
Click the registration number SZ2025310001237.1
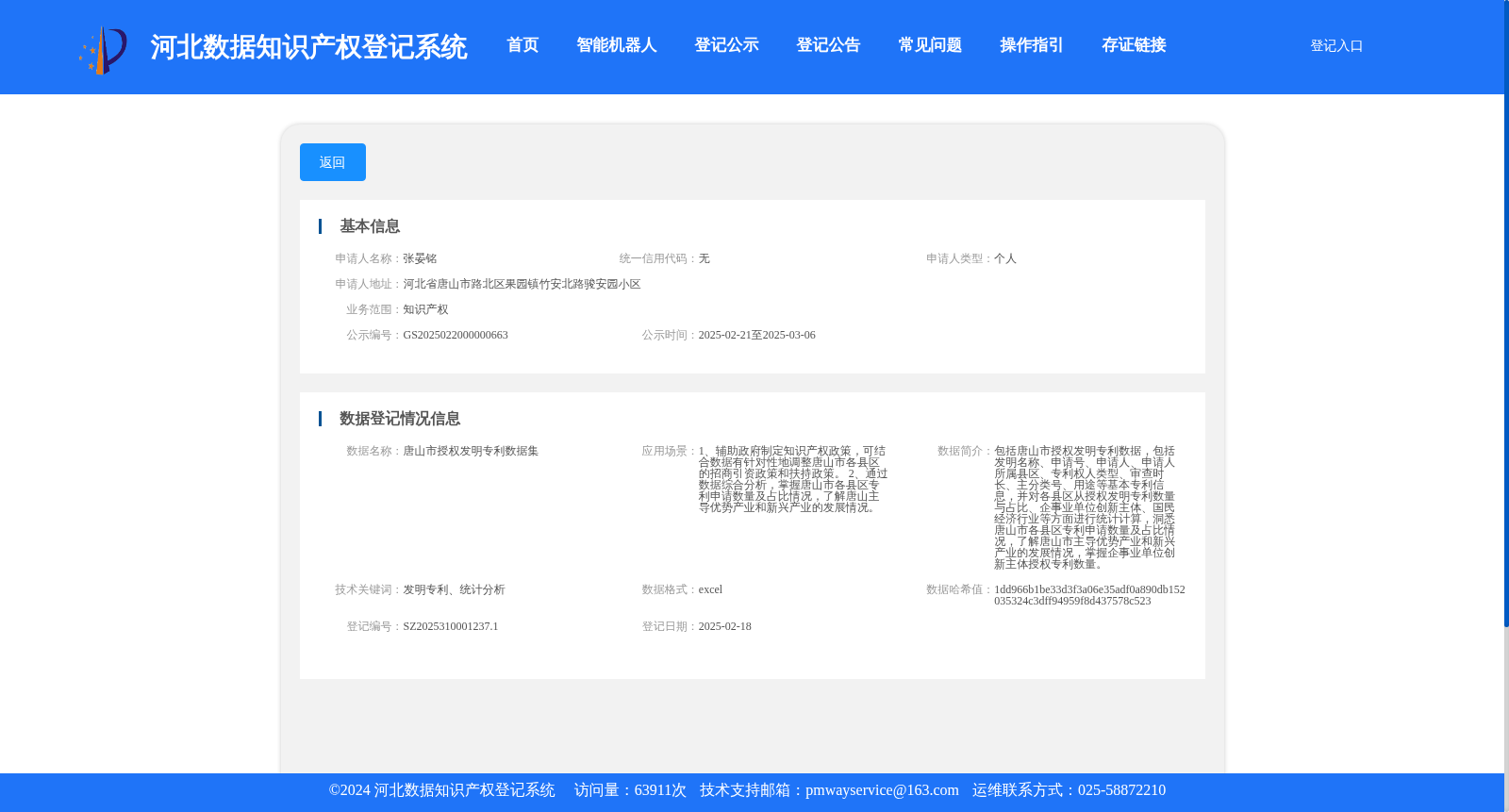pyautogui.click(x=450, y=626)
